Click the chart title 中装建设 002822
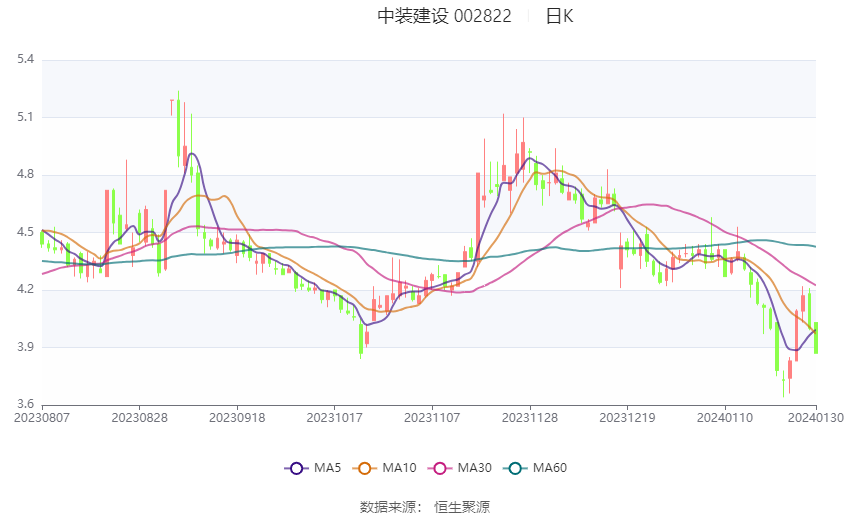The image size is (850, 517). [x=444, y=16]
